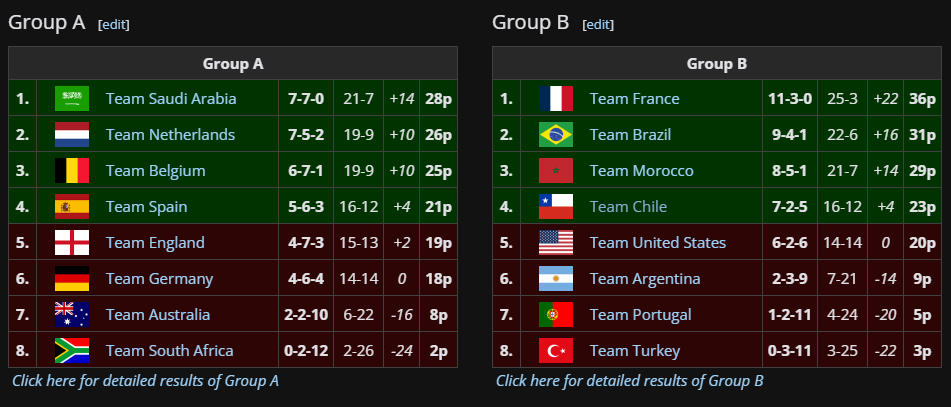Click the Saudi Arabia flag icon
Image resolution: width=951 pixels, height=407 pixels.
72,98
